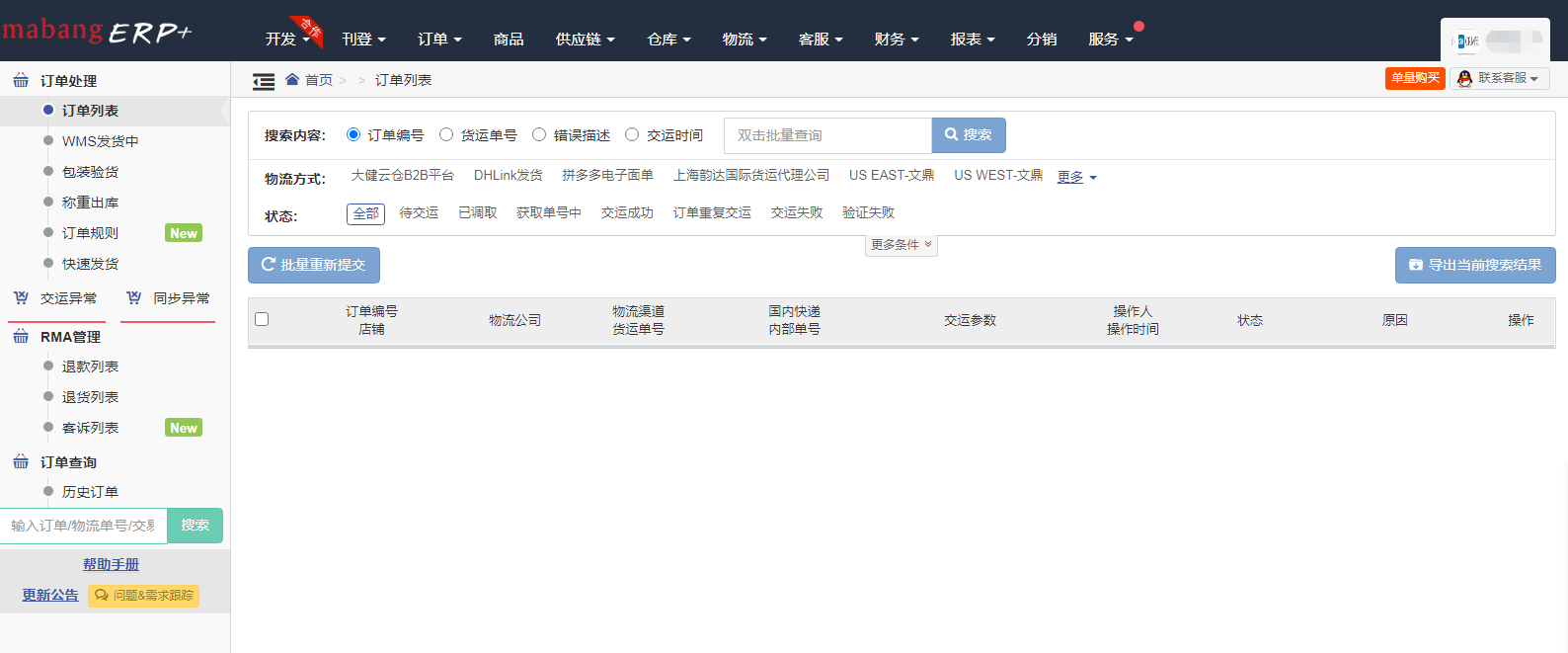Screen dimensions: 1568x653
Task: Click the 同步异常 cart icon
Action: click(134, 297)
